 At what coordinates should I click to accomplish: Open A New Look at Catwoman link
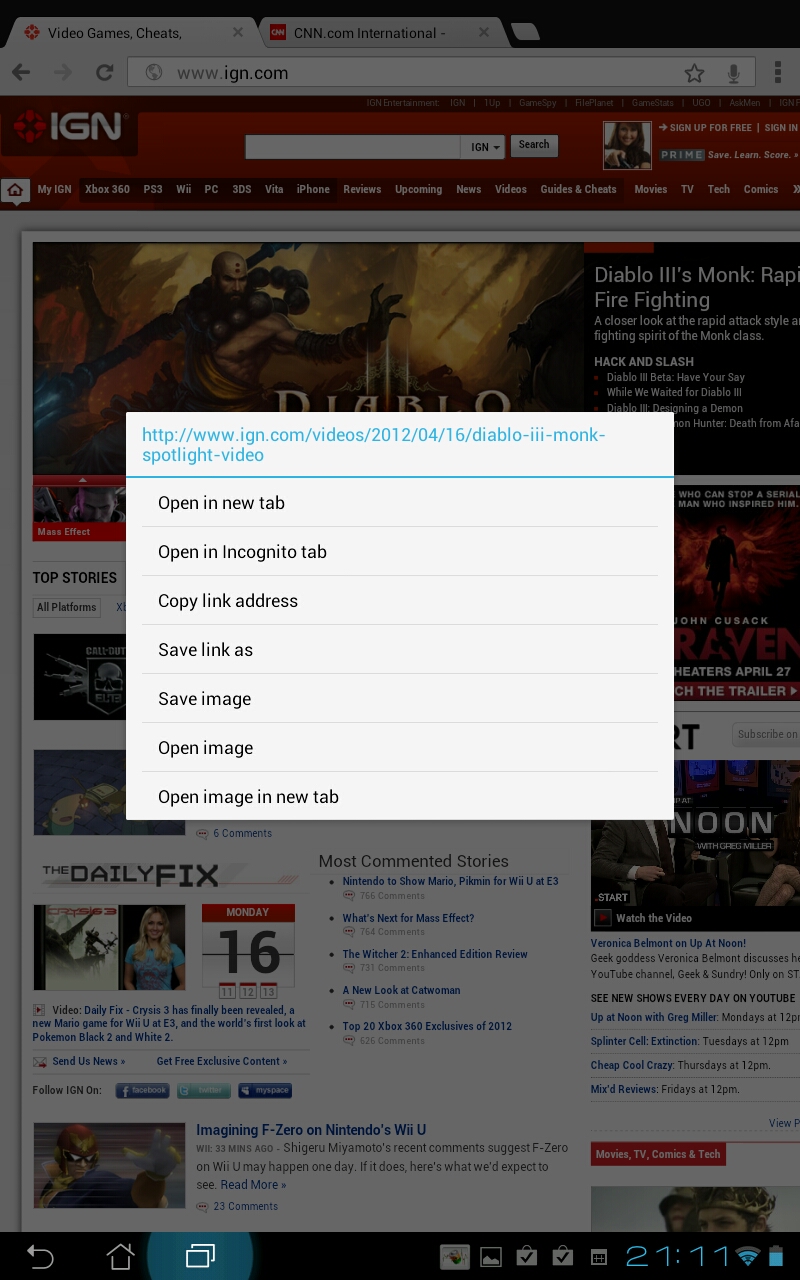401,990
